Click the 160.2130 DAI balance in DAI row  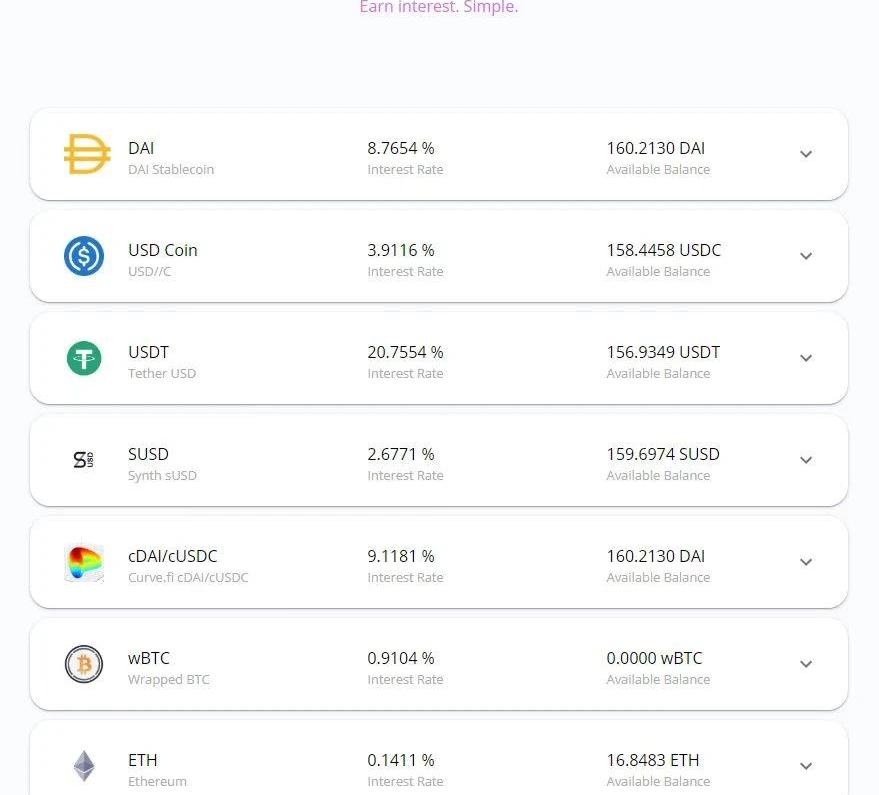click(x=655, y=148)
